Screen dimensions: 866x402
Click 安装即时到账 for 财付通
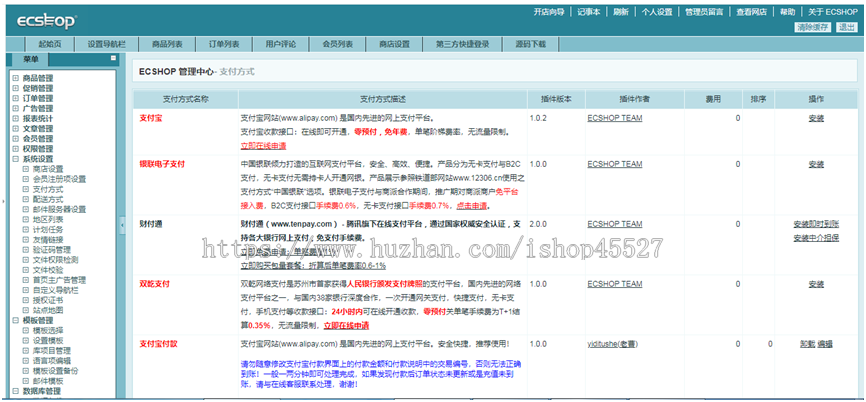tap(816, 224)
